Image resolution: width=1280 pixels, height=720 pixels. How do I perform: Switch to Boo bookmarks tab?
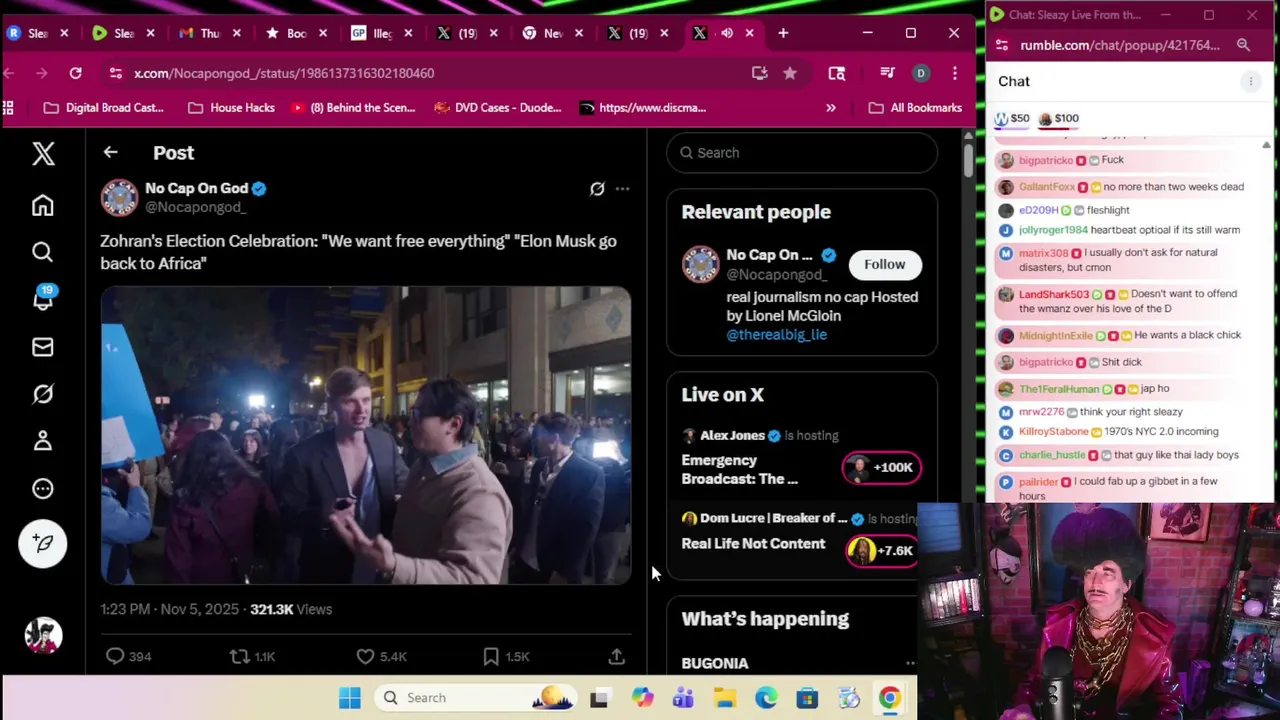point(296,33)
